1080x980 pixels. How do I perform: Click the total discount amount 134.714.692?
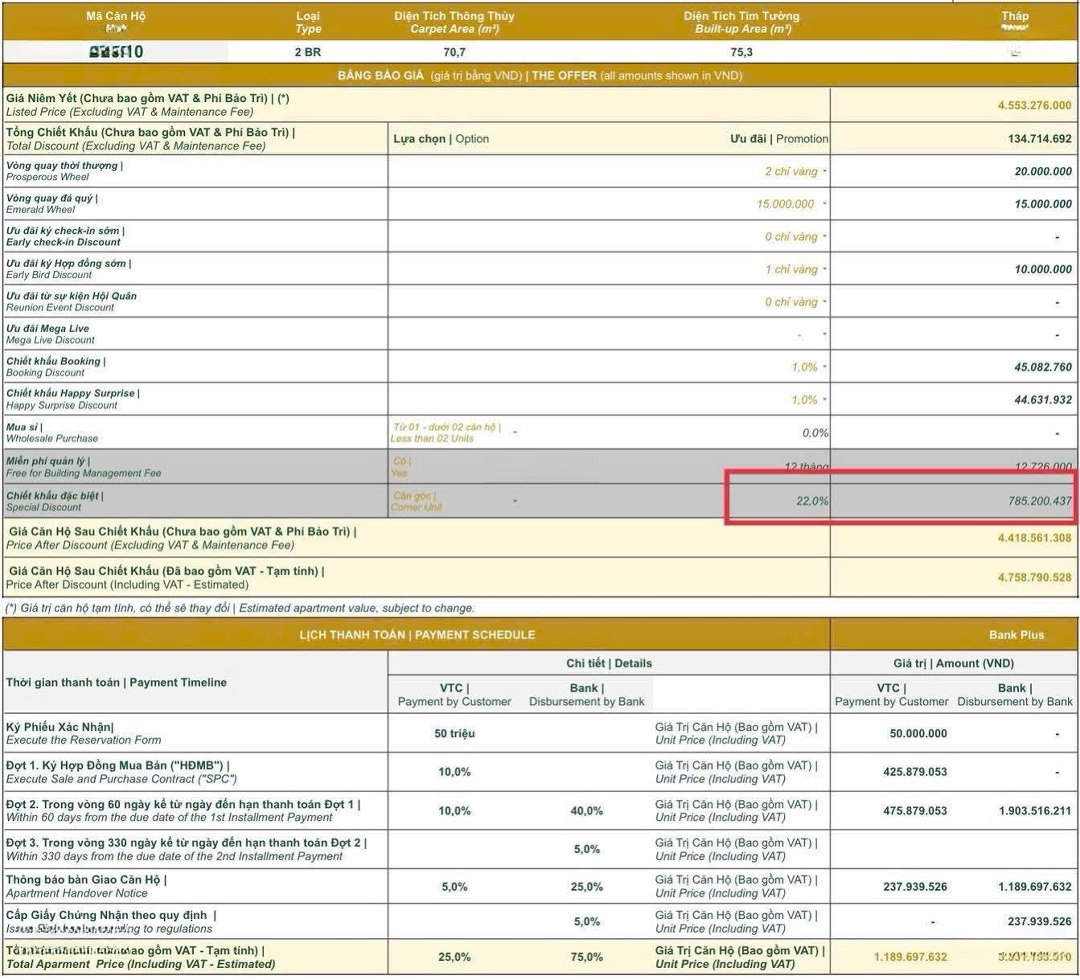click(1039, 139)
